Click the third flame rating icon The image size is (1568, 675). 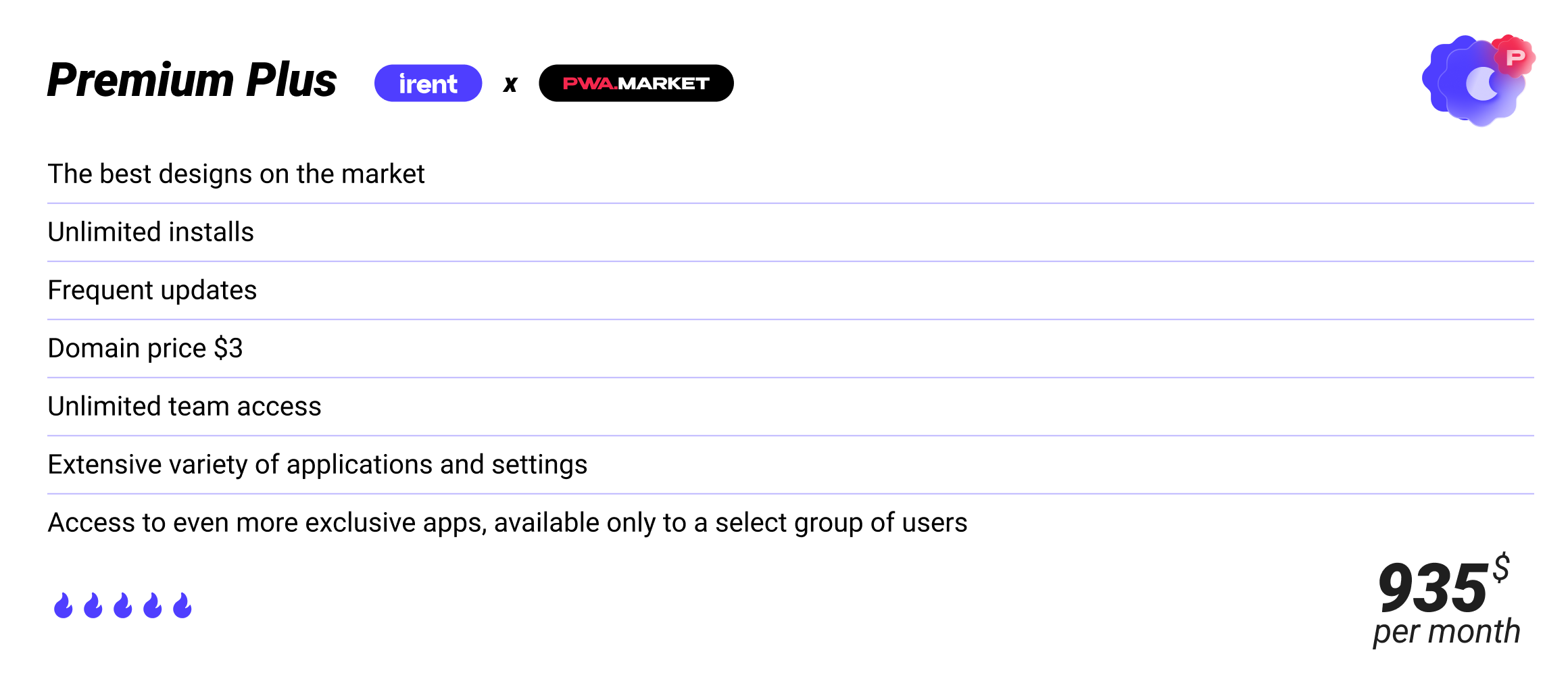click(x=123, y=605)
